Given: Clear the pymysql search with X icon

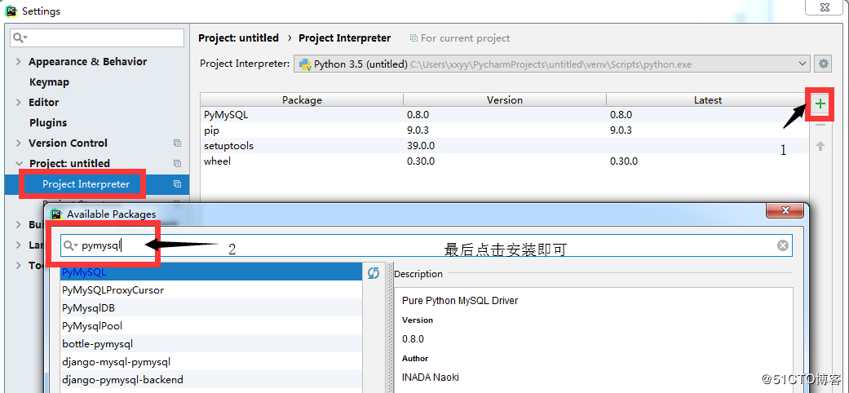Looking at the screenshot, I should click(782, 246).
